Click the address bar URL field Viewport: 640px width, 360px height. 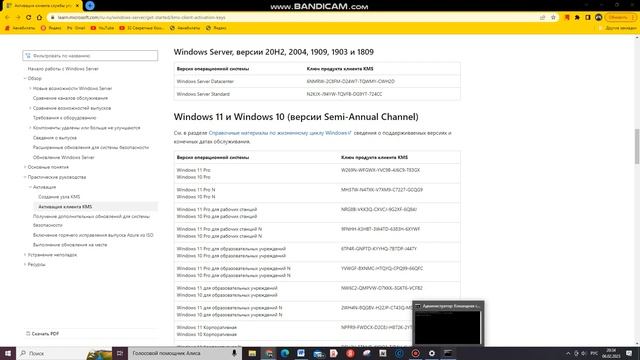(294, 18)
